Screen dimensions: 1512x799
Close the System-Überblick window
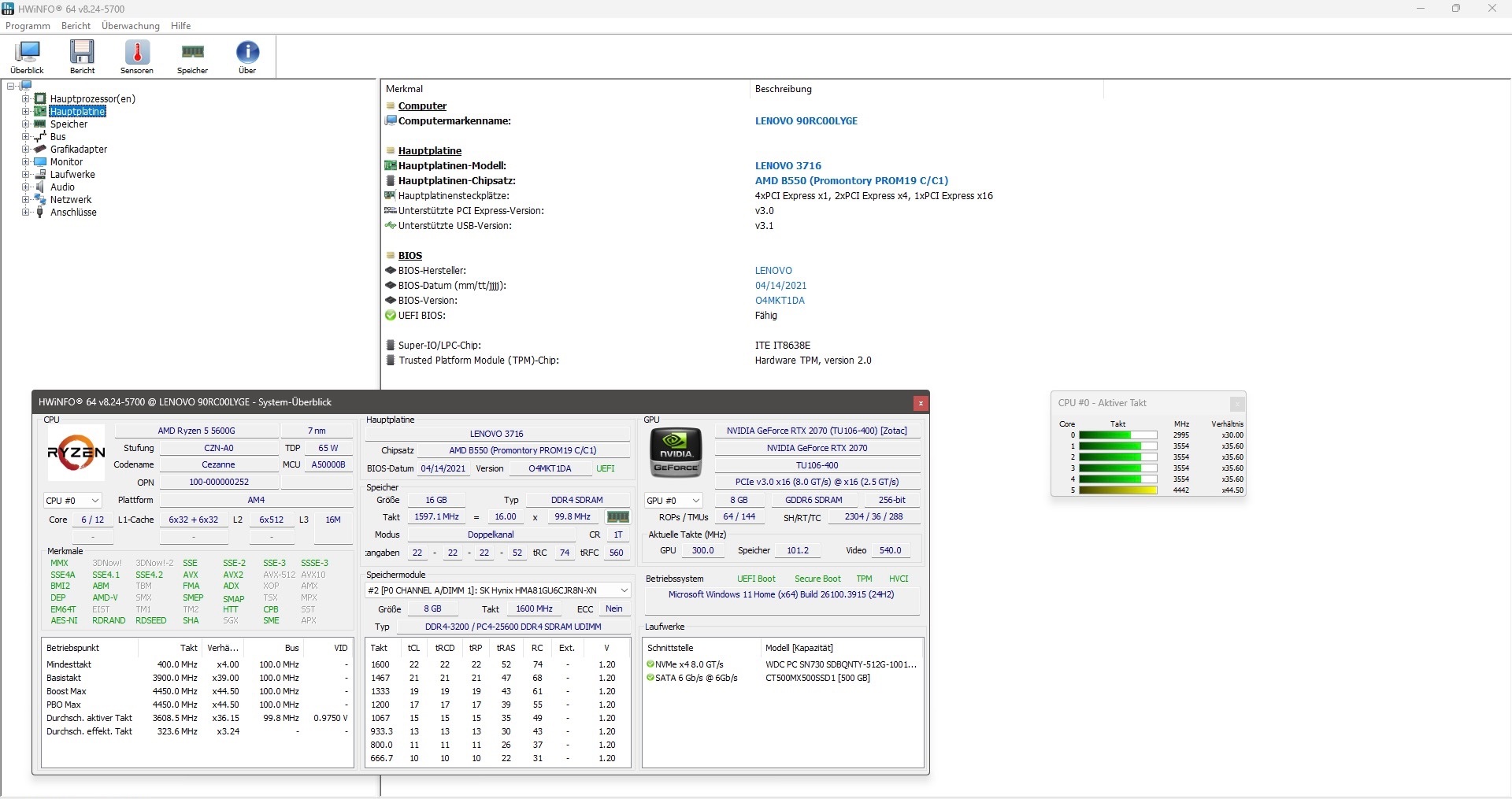coord(920,403)
